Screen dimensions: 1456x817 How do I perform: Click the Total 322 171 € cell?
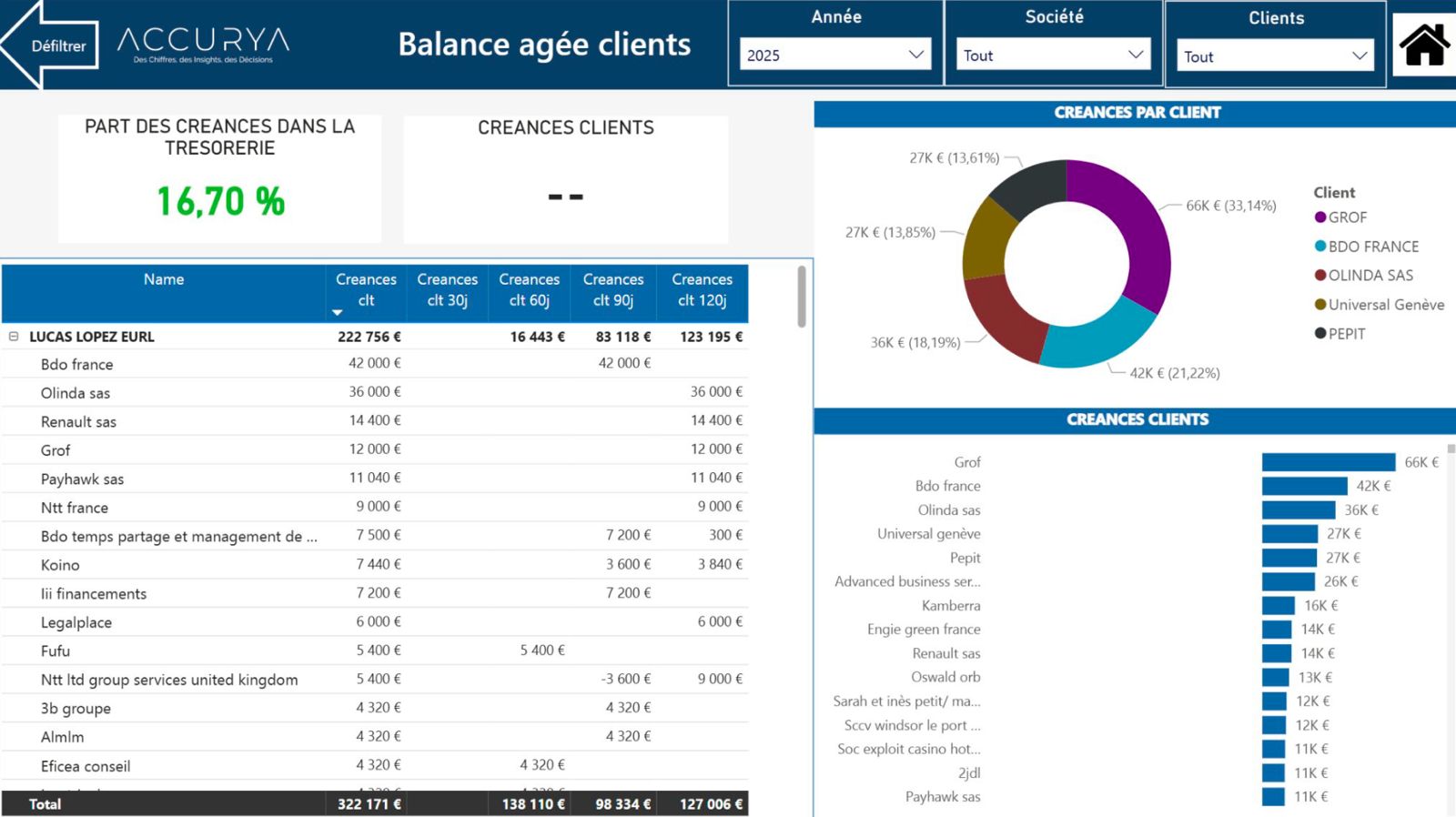point(369,804)
